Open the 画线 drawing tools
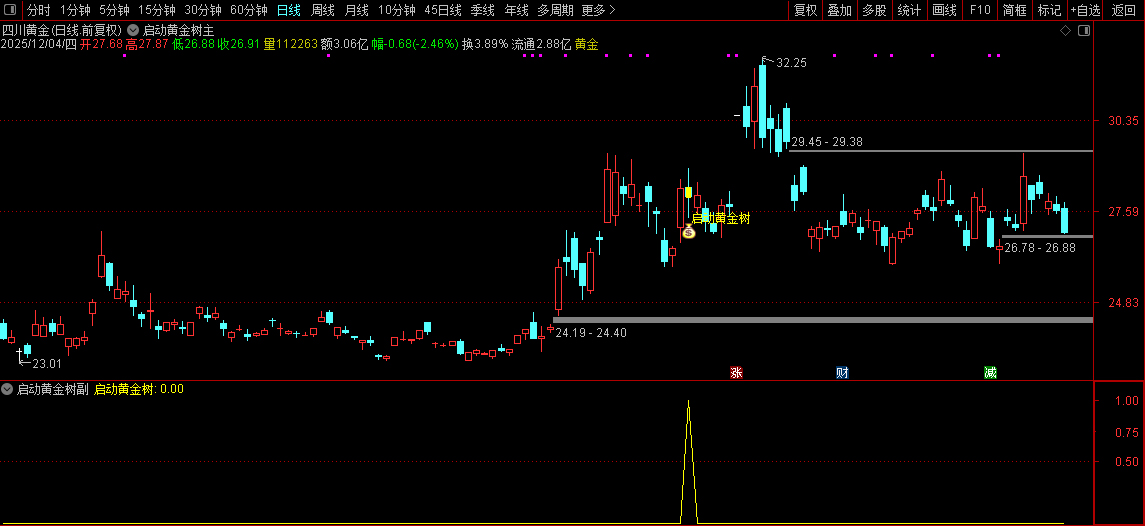The width and height of the screenshot is (1145, 526). pos(944,10)
